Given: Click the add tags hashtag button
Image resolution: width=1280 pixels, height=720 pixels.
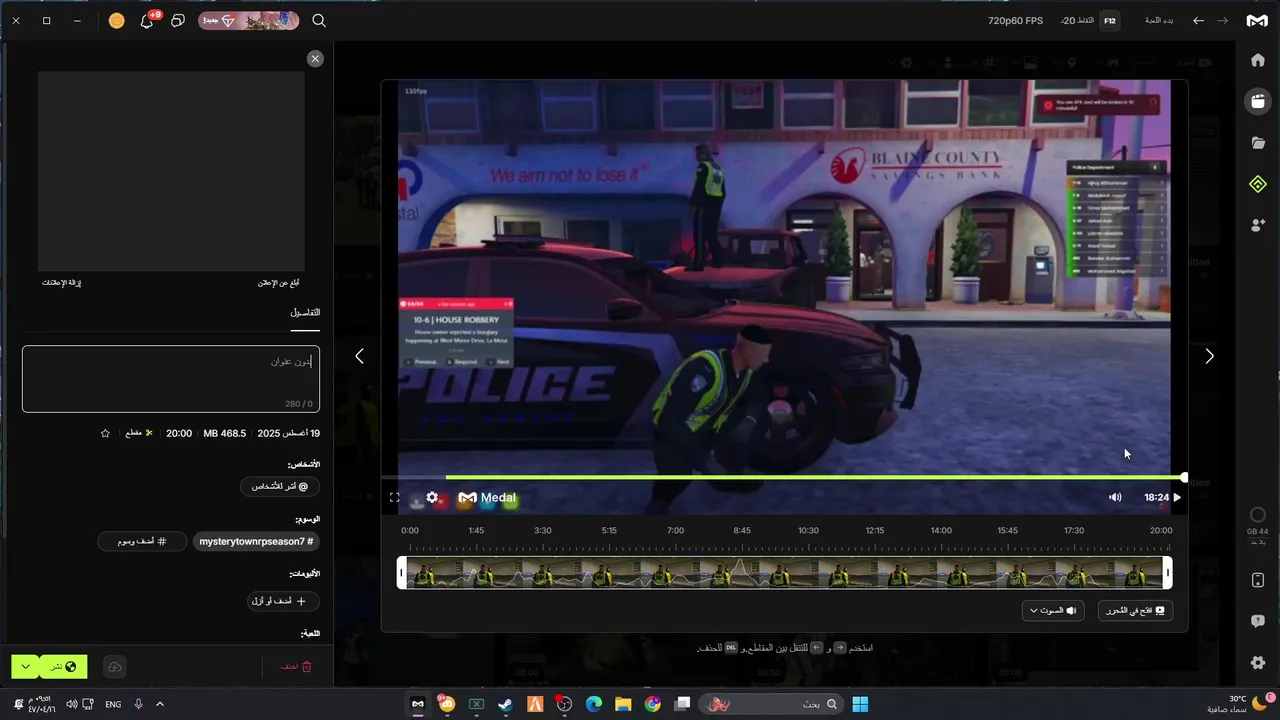Looking at the screenshot, I should click(144, 541).
